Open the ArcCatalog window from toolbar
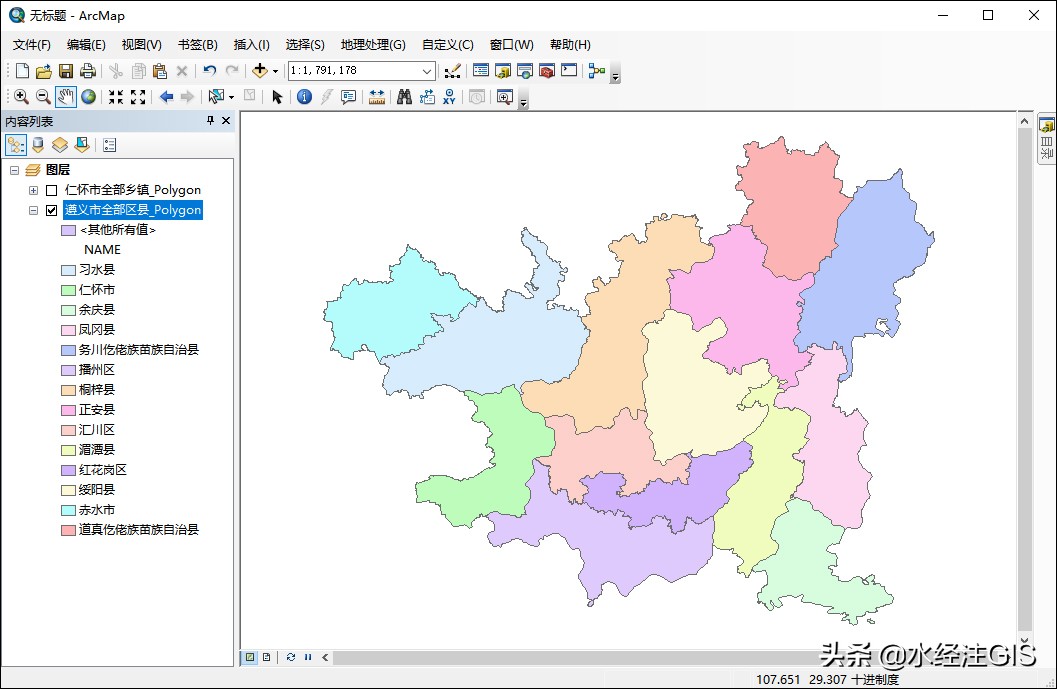1057x689 pixels. 501,70
